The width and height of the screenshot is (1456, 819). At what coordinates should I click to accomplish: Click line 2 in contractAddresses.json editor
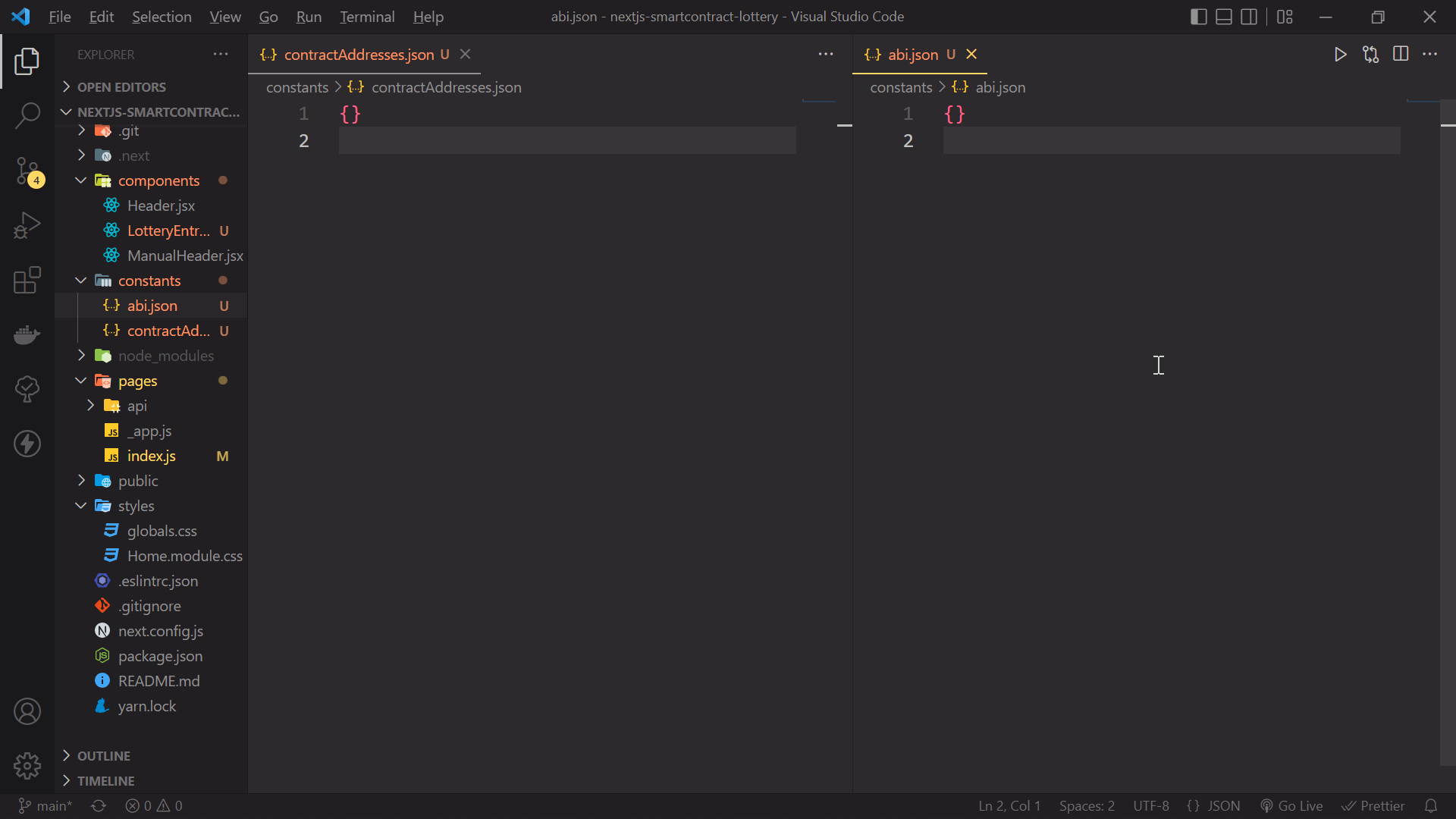click(567, 141)
